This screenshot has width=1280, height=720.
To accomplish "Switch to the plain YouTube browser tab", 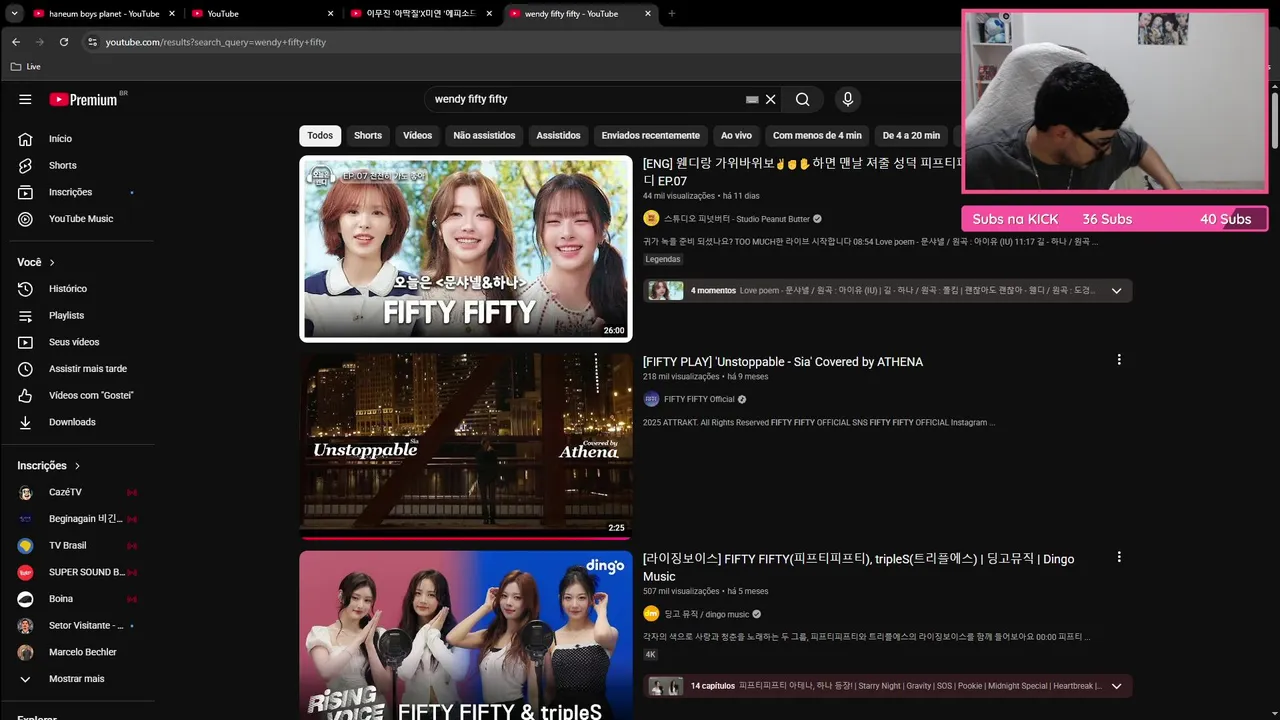I will (x=263, y=14).
